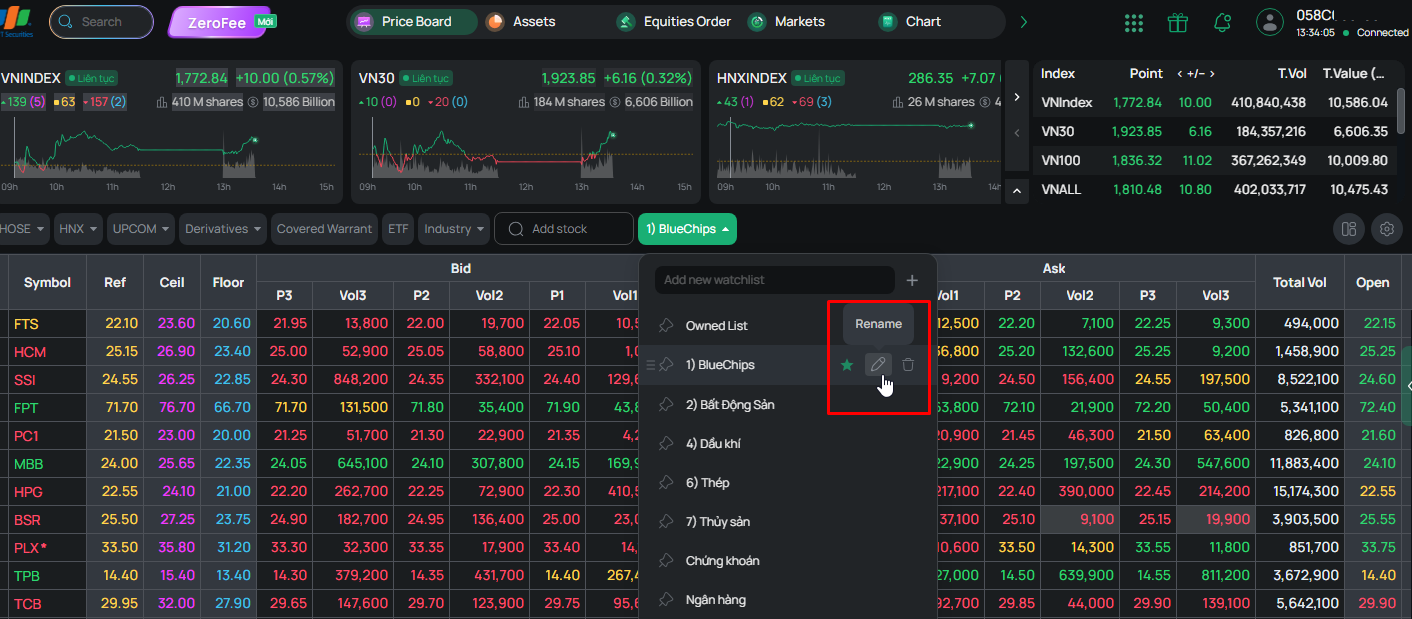
Task: Select the 4) Dầu khí watchlist
Action: [713, 443]
